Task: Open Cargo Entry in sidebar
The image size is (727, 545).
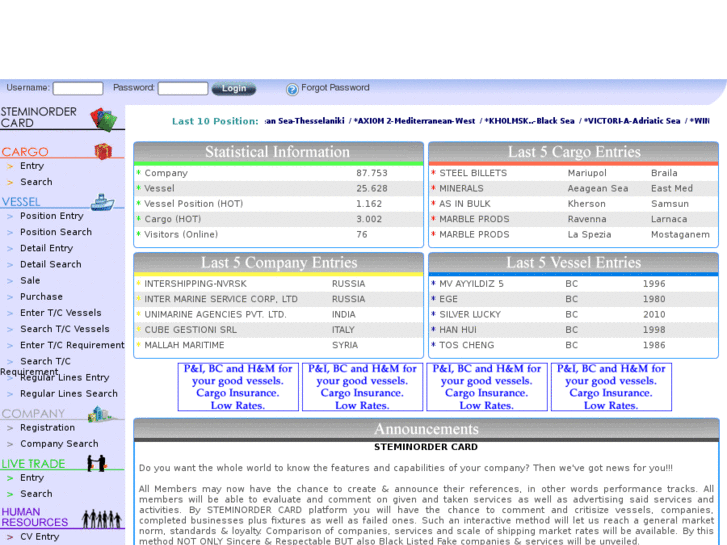Action: 32,166
